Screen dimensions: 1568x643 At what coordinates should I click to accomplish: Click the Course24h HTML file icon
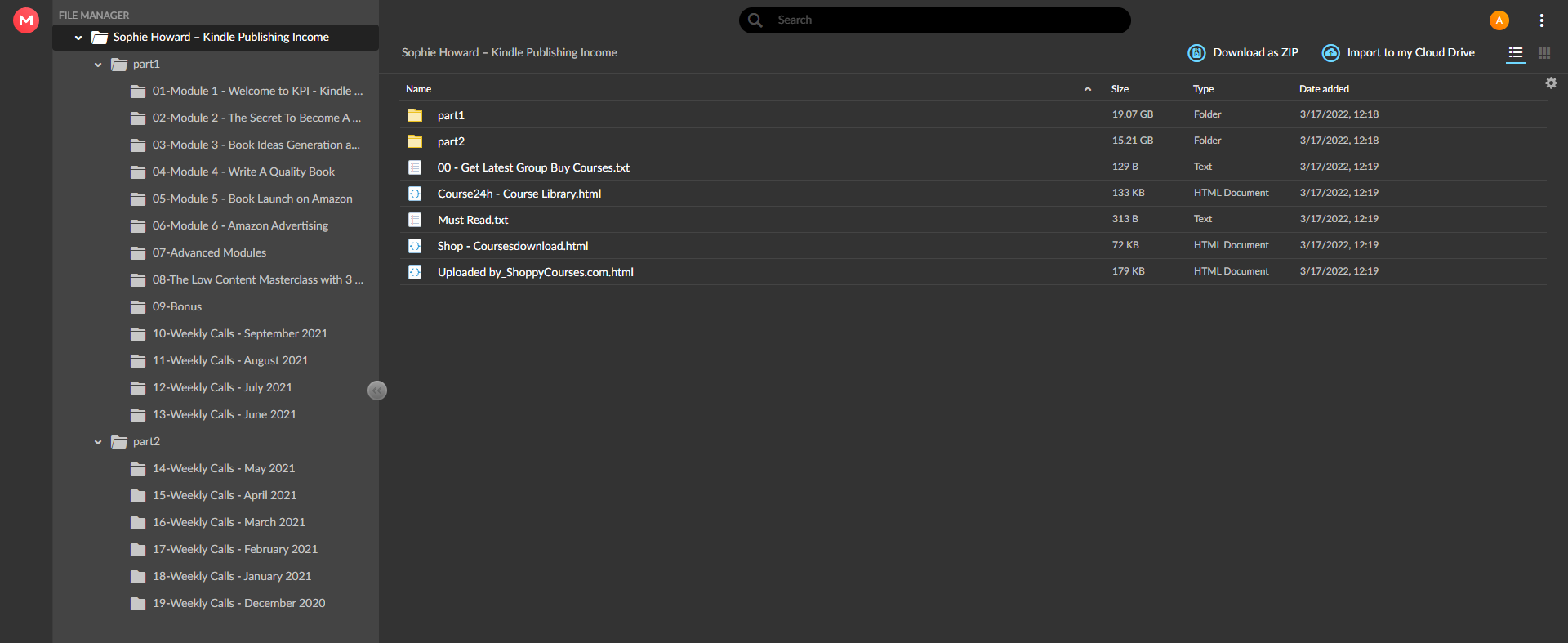click(x=415, y=194)
